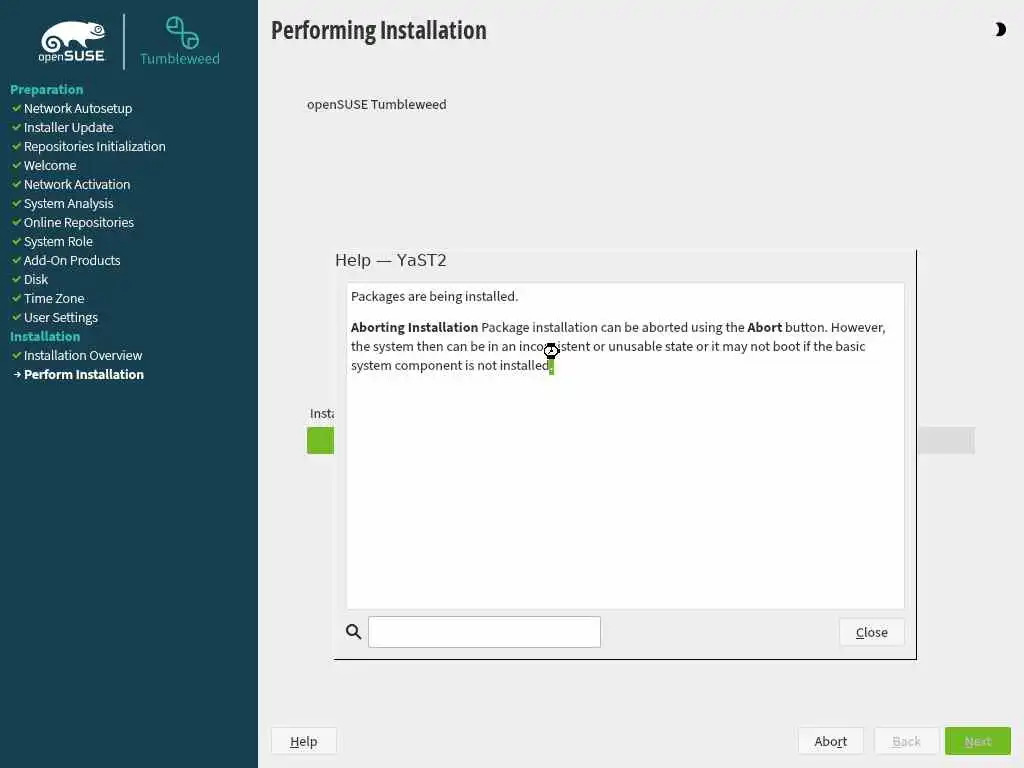Toggle dark mode moon icon
The image size is (1024, 768).
[x=1000, y=29]
